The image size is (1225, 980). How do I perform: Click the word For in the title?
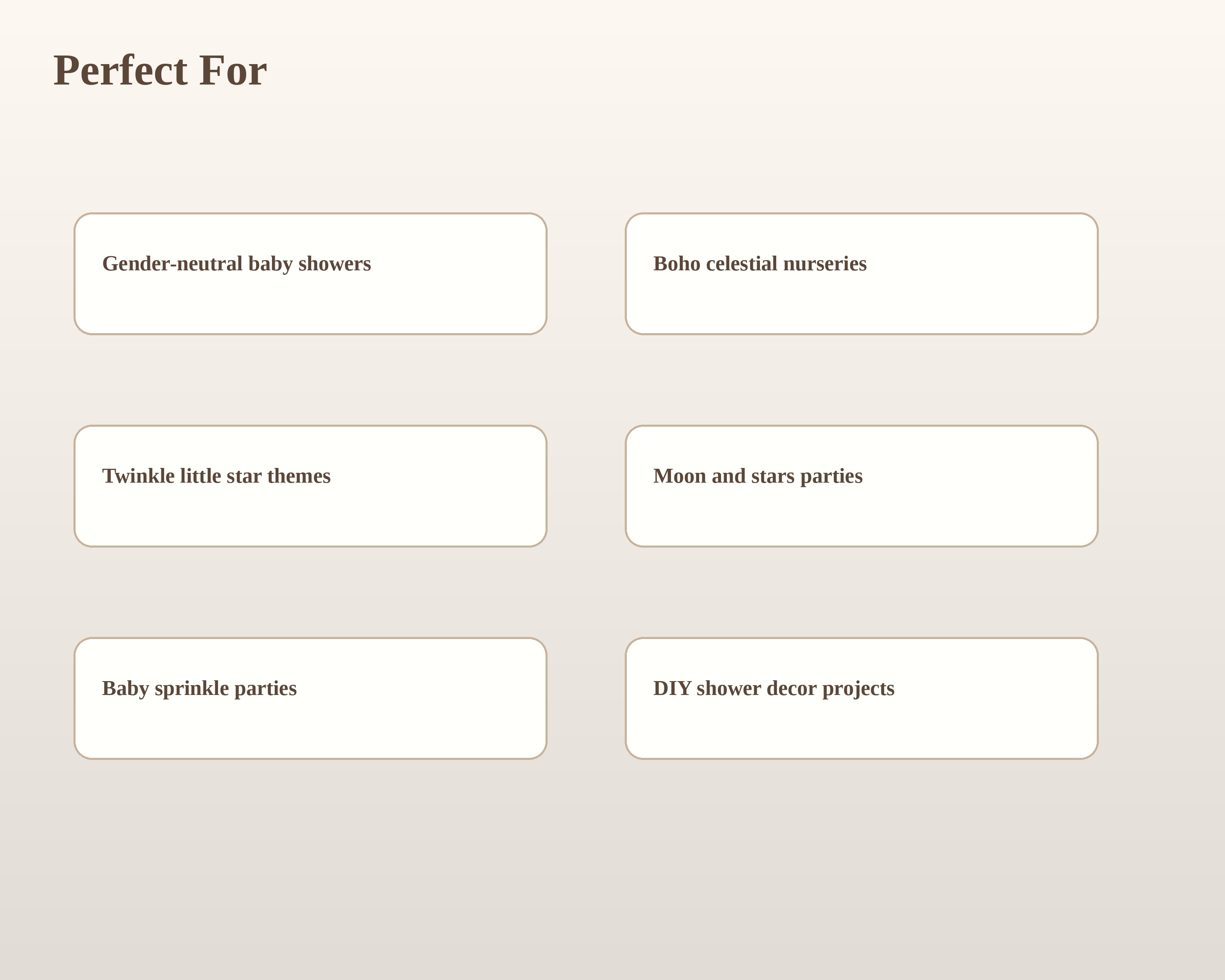pos(233,71)
